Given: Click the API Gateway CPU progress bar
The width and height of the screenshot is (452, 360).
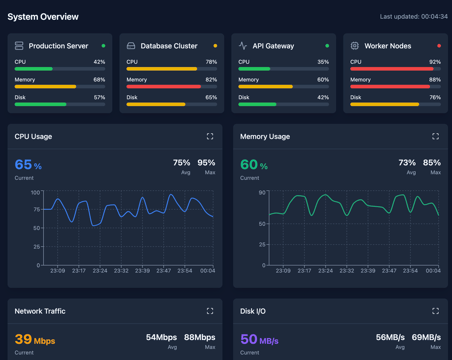Looking at the screenshot, I should pyautogui.click(x=284, y=69).
